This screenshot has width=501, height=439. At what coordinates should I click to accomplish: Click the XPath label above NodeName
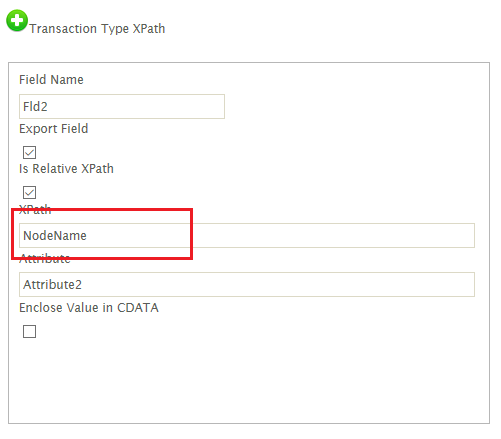35,209
